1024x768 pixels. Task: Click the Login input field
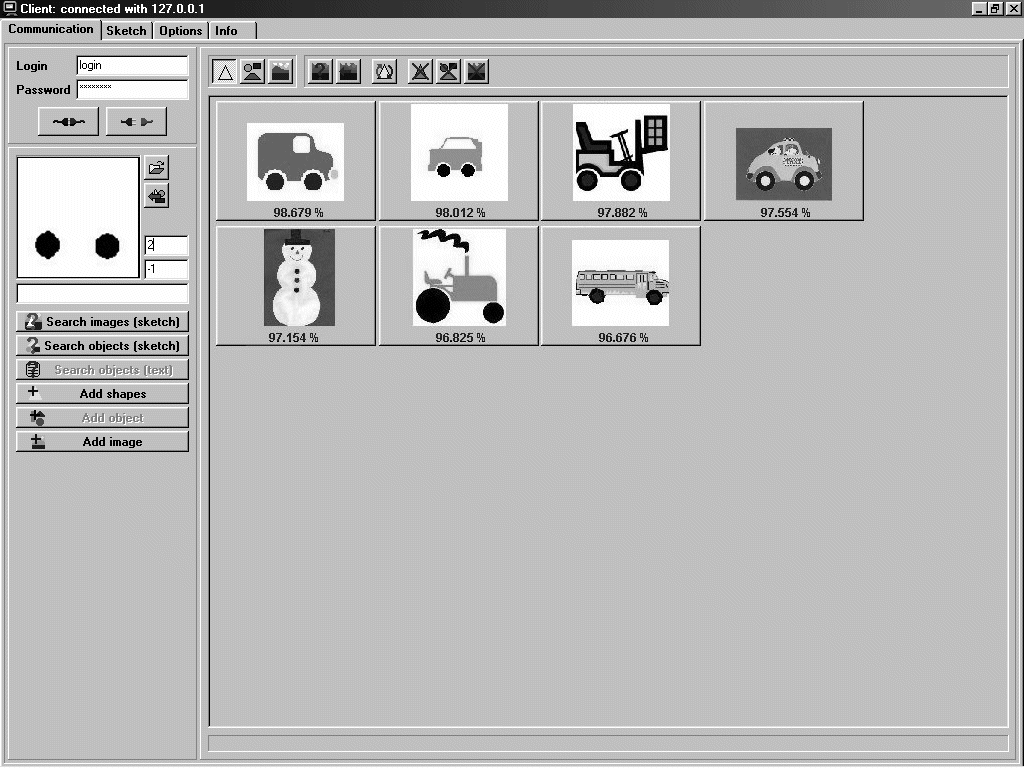click(132, 66)
